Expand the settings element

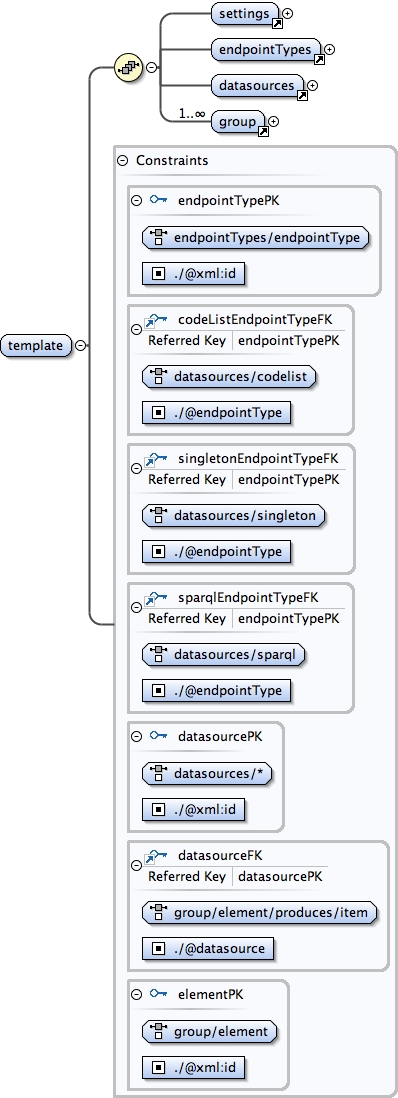click(x=287, y=13)
